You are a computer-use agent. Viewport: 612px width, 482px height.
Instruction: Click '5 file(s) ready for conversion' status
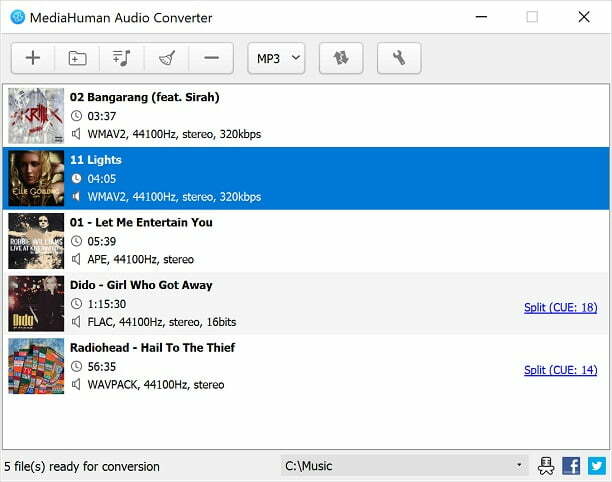pyautogui.click(x=82, y=466)
